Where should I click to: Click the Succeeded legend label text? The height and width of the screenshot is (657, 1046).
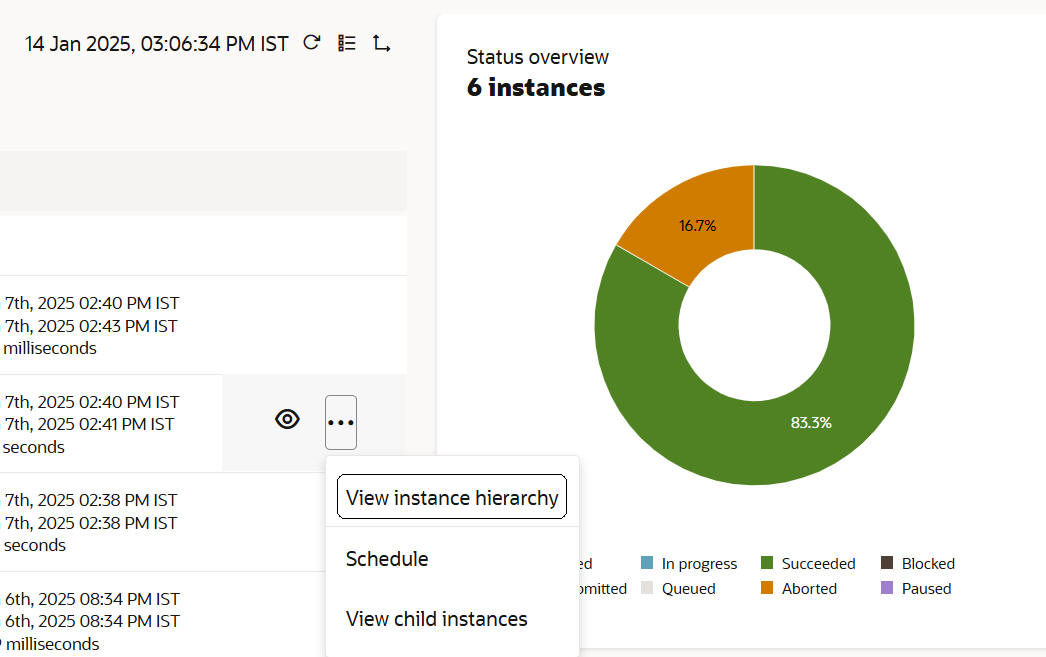pyautogui.click(x=818, y=564)
